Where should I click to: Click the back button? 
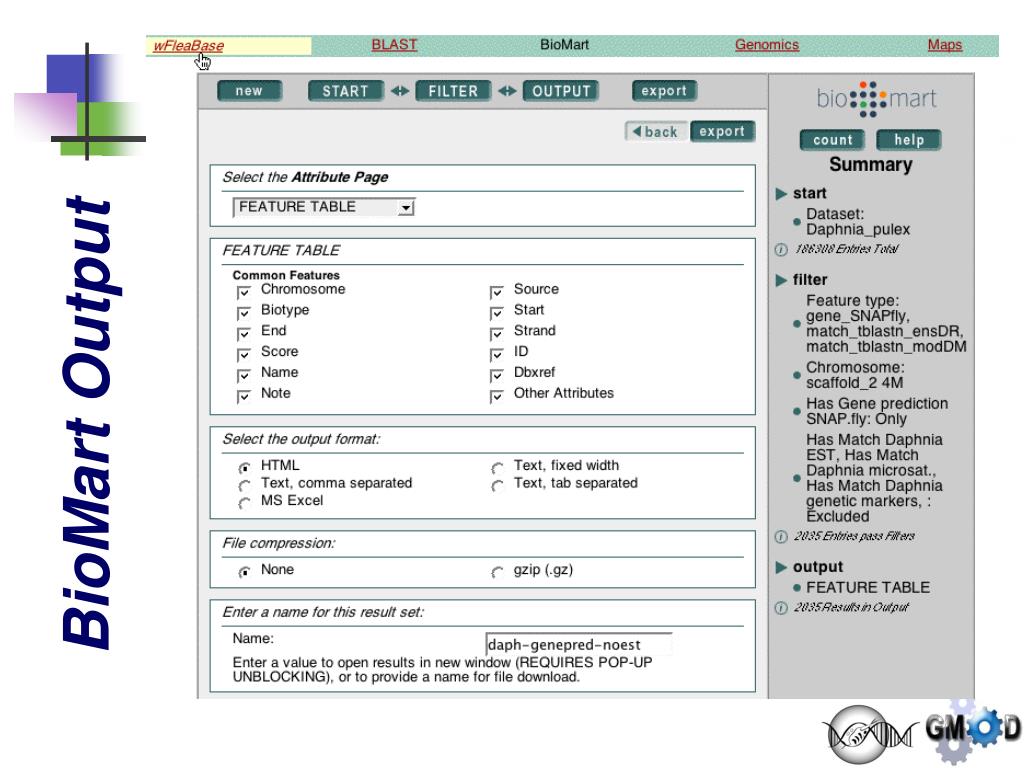click(x=656, y=131)
